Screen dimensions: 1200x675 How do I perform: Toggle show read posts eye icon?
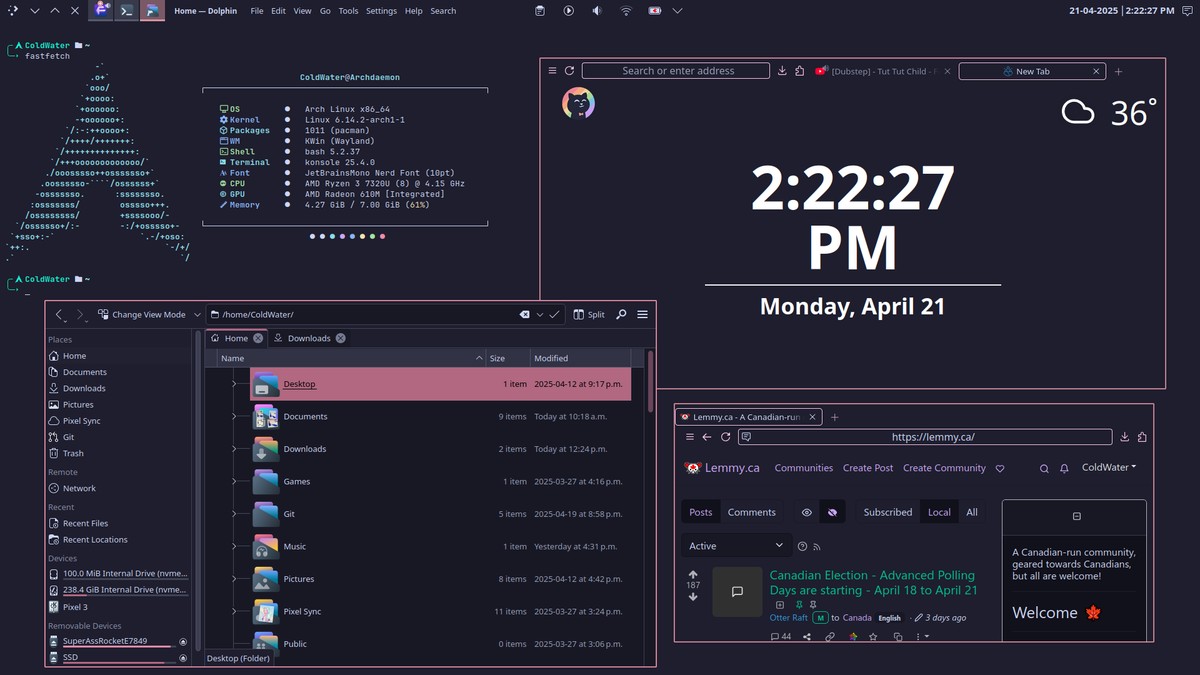click(x=806, y=512)
